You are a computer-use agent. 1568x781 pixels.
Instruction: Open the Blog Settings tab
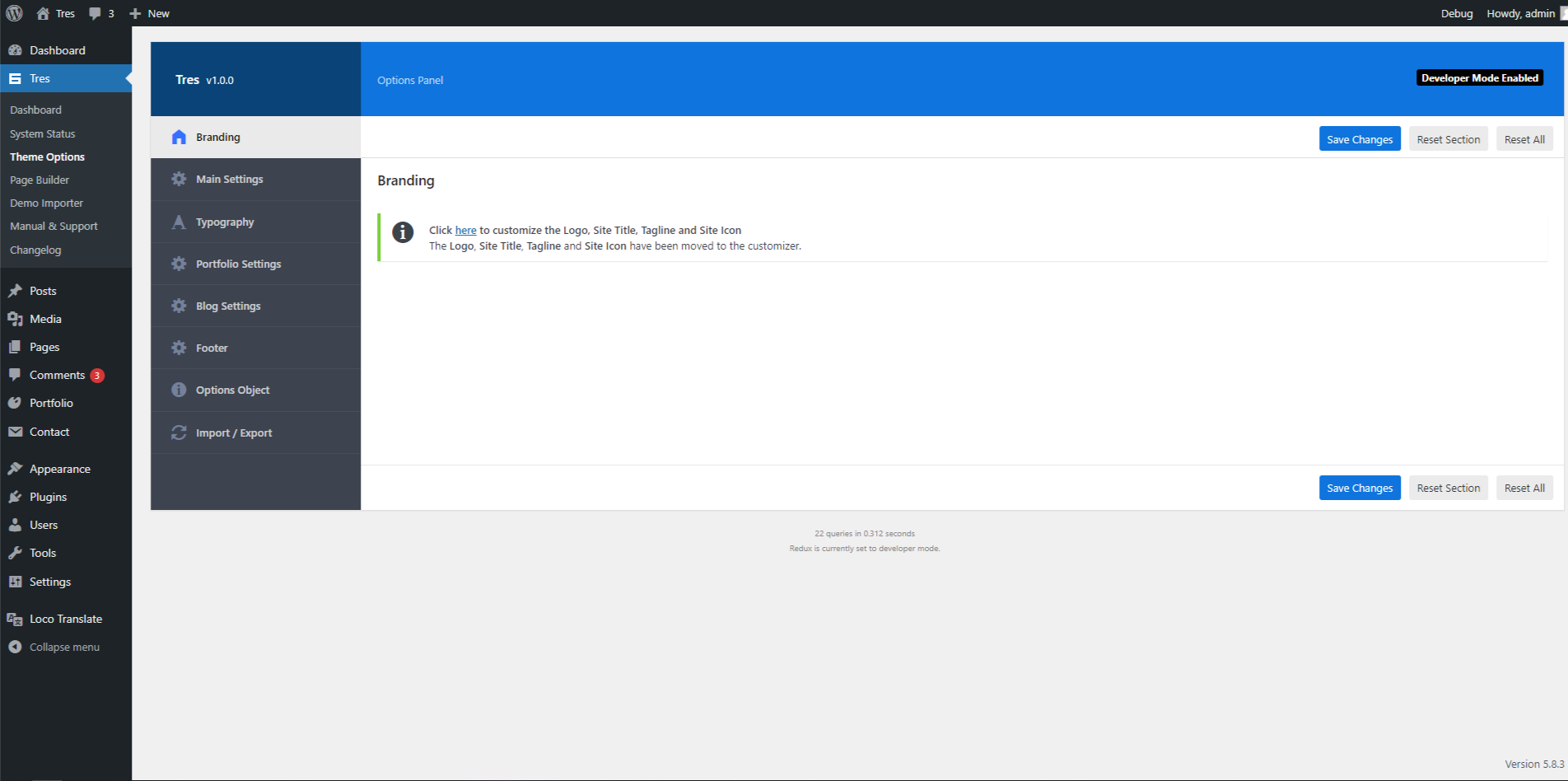tap(255, 306)
